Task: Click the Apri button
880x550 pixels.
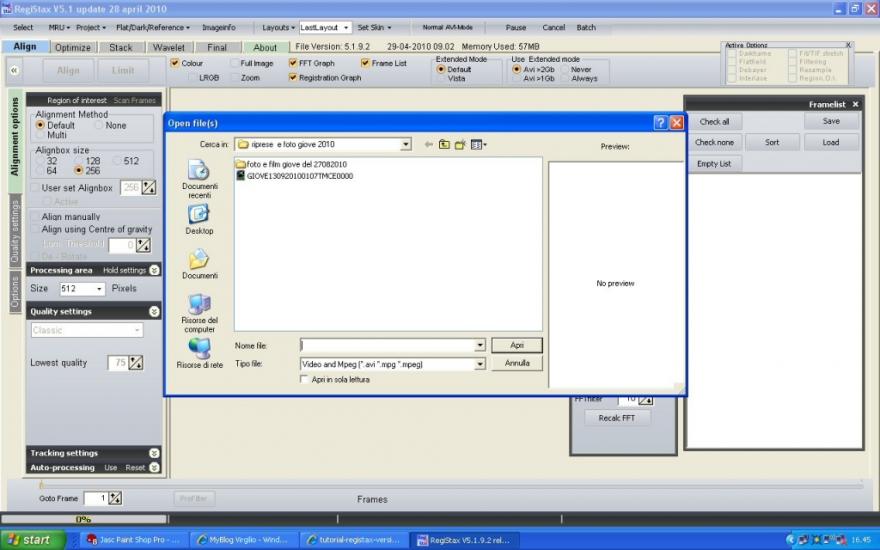Action: click(517, 345)
